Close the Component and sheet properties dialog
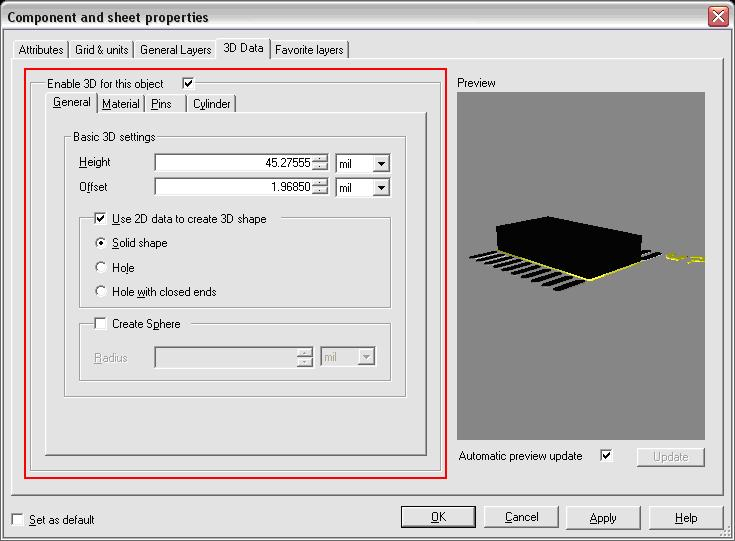The height and width of the screenshot is (541, 735). 718,16
